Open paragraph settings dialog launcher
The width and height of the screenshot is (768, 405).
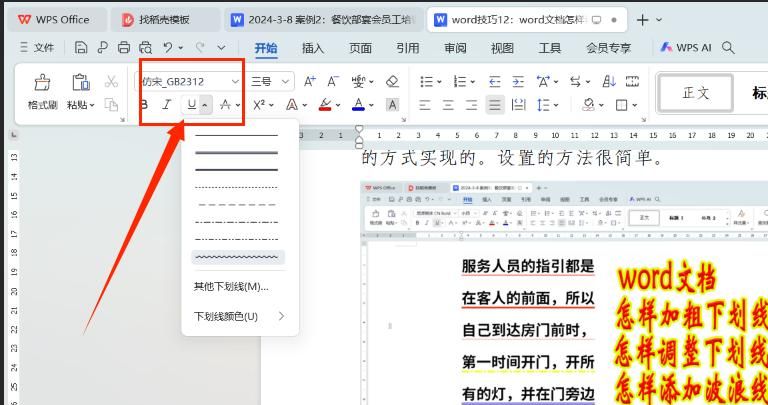[x=643, y=120]
